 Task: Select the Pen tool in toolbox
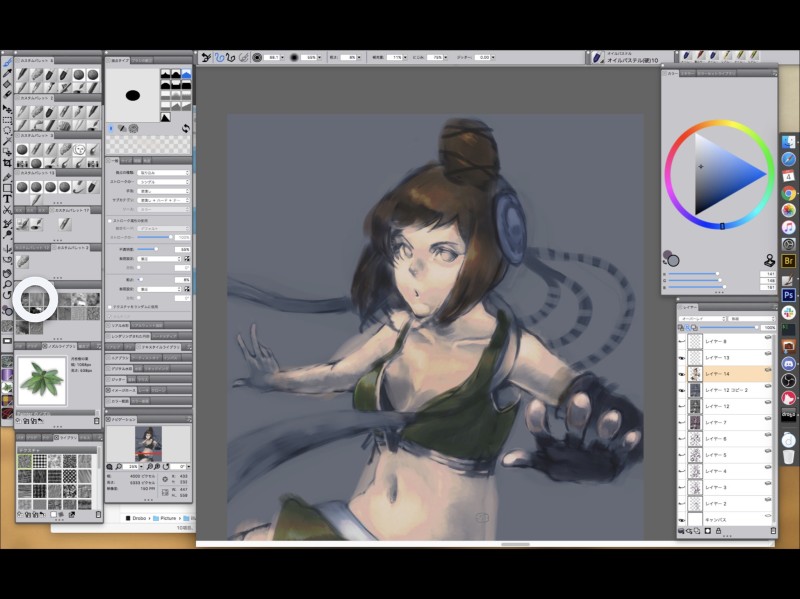point(7,177)
